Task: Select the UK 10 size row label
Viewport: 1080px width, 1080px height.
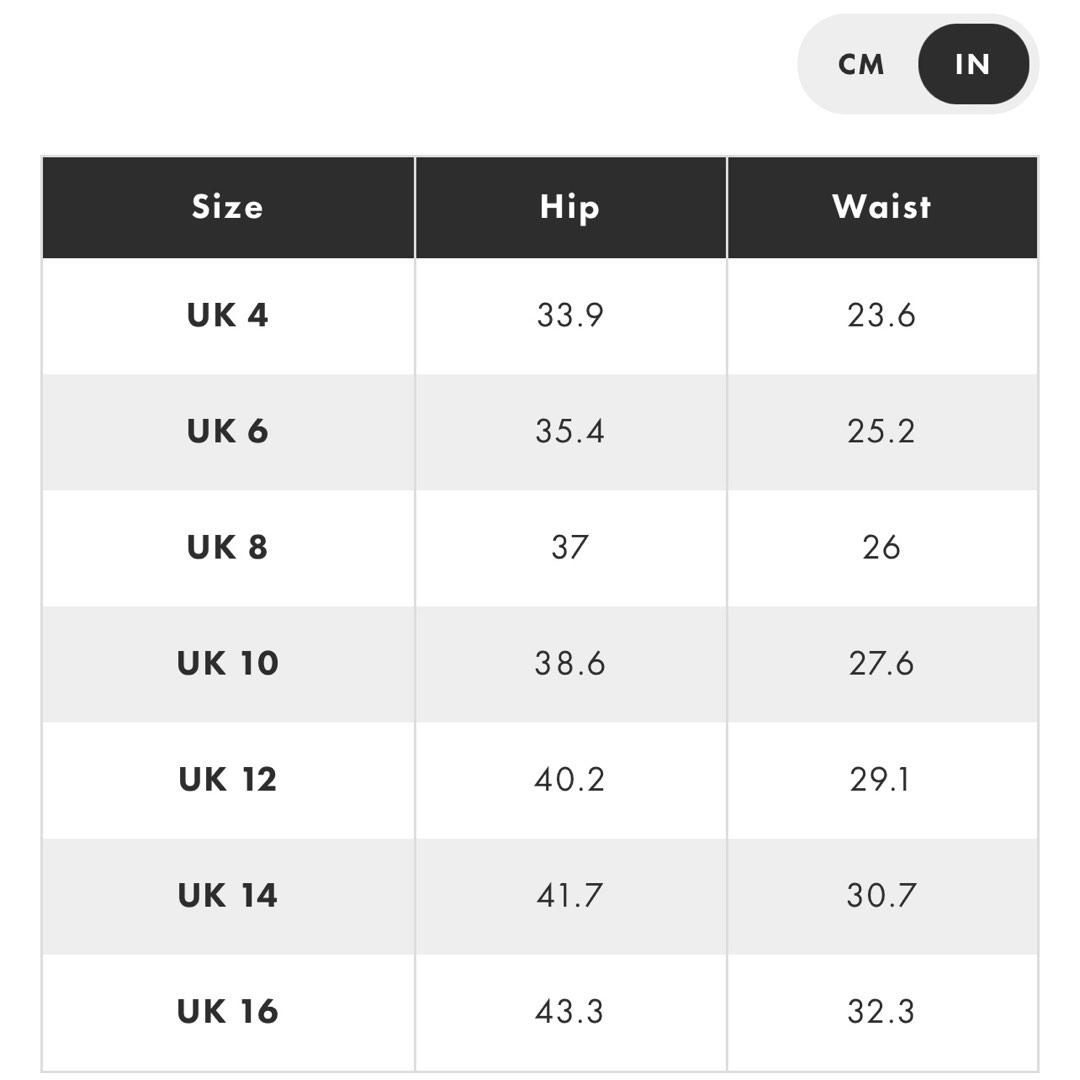Action: (228, 663)
